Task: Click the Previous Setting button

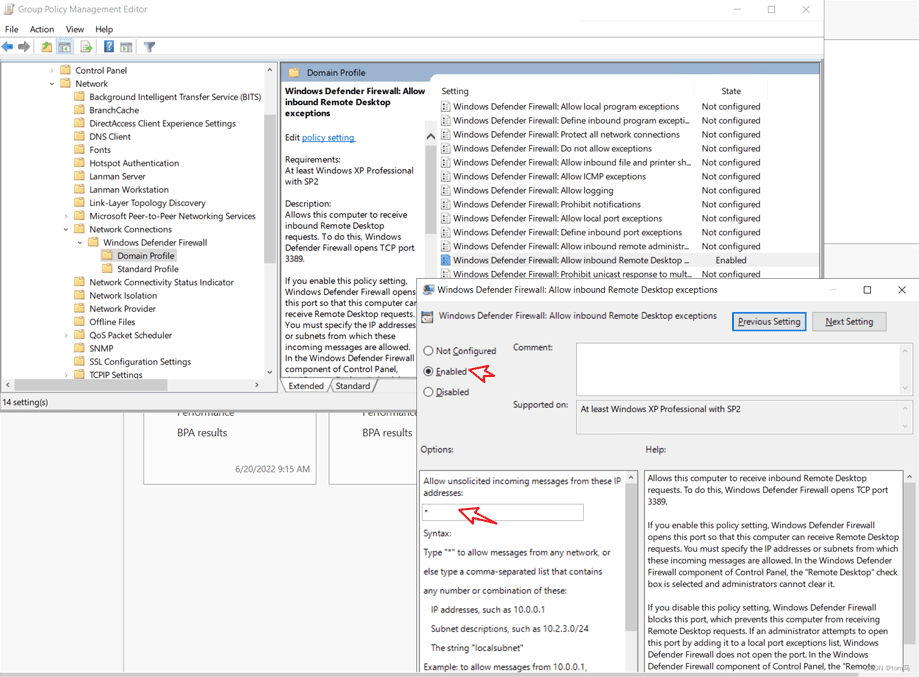Action: click(769, 321)
